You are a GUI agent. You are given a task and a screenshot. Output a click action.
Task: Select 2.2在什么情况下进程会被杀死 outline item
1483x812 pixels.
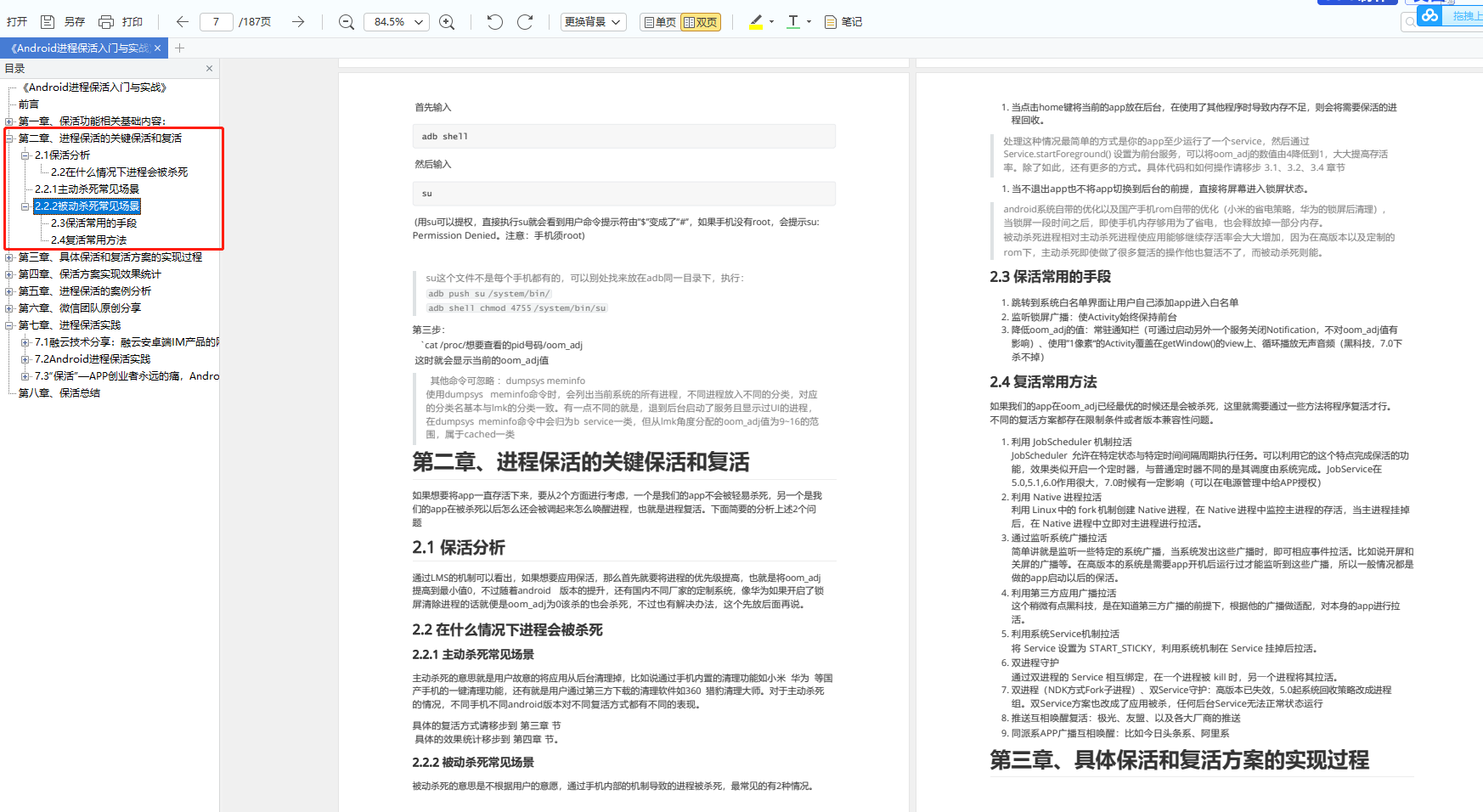120,172
